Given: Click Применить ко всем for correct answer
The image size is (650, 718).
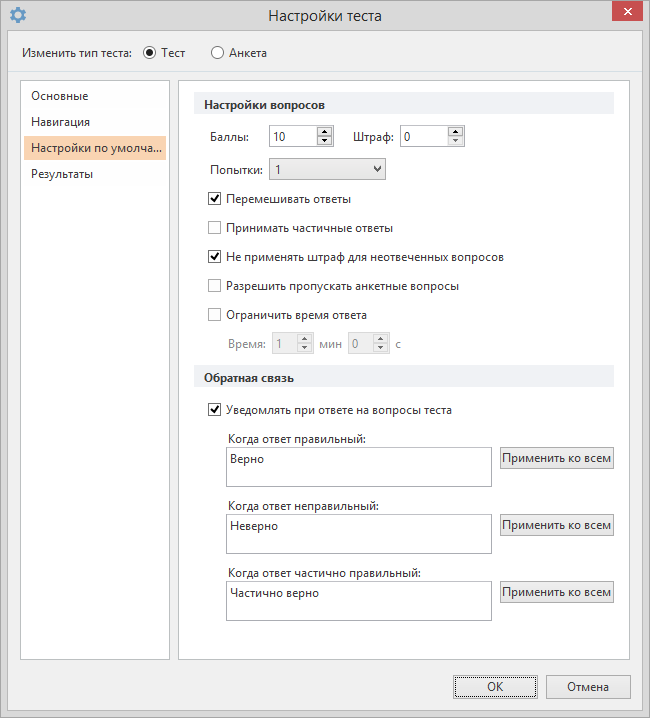Looking at the screenshot, I should coord(557,458).
